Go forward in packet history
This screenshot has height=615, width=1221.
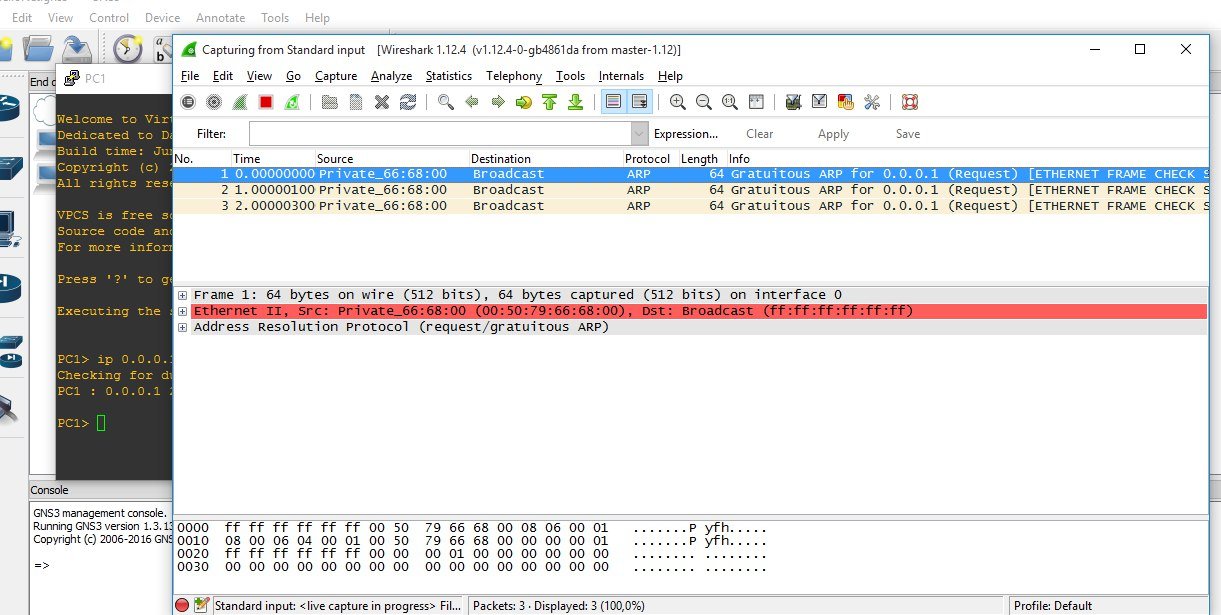(x=498, y=102)
